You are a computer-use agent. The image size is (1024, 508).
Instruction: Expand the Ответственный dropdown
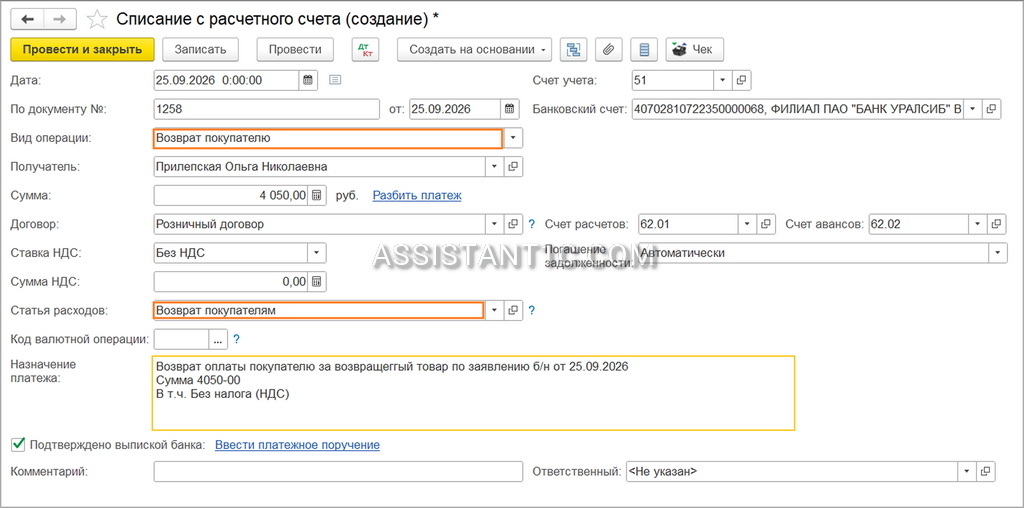tap(967, 471)
